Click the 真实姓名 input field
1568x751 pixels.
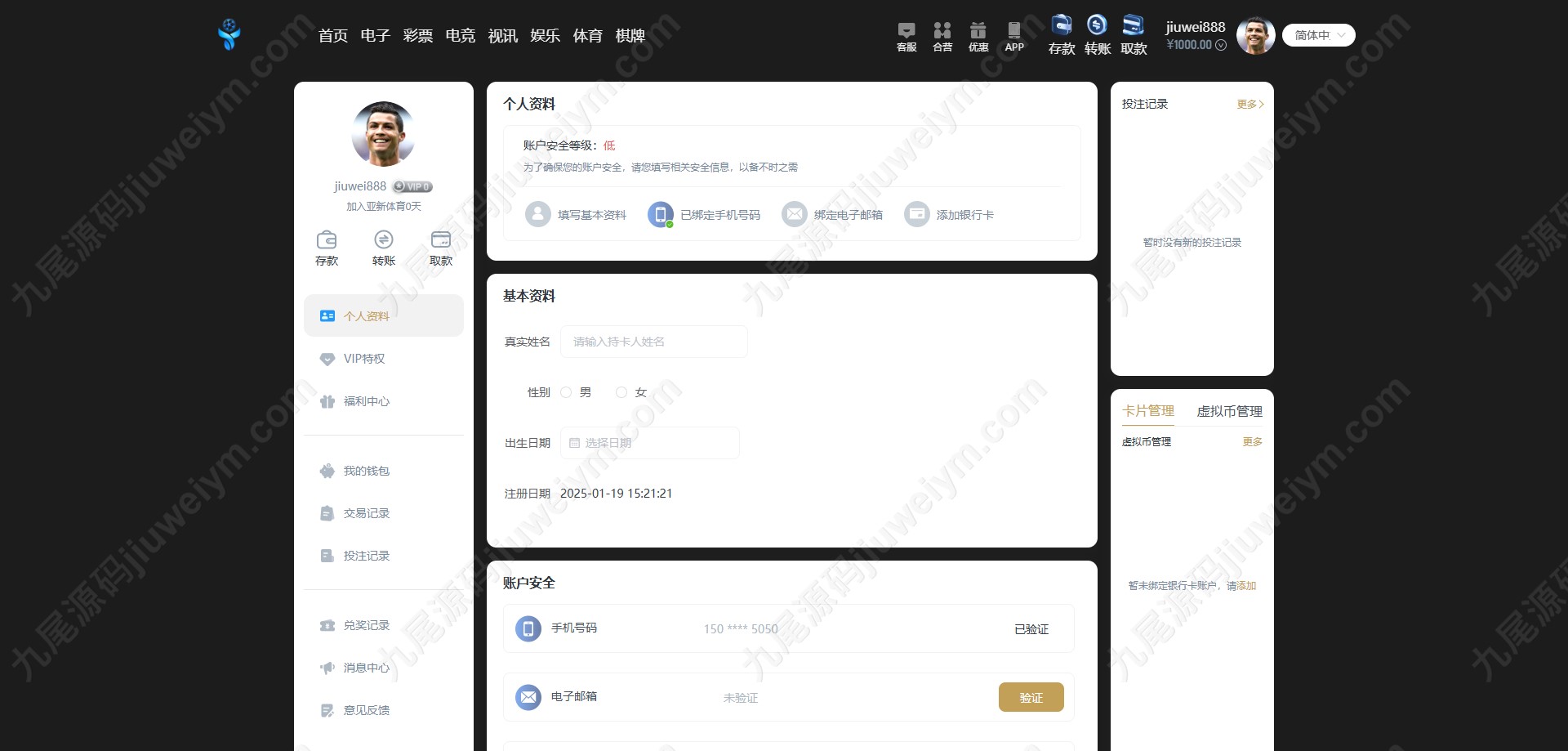click(x=654, y=342)
